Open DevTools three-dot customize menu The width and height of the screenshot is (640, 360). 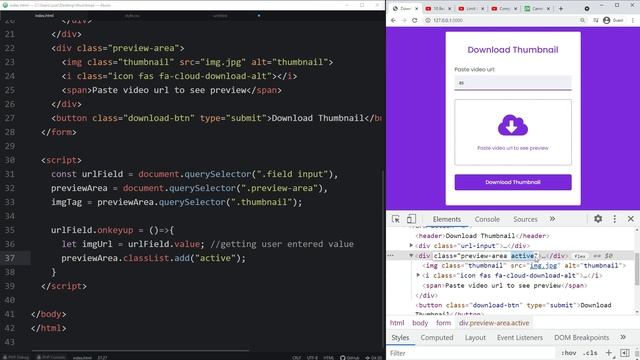coord(615,219)
